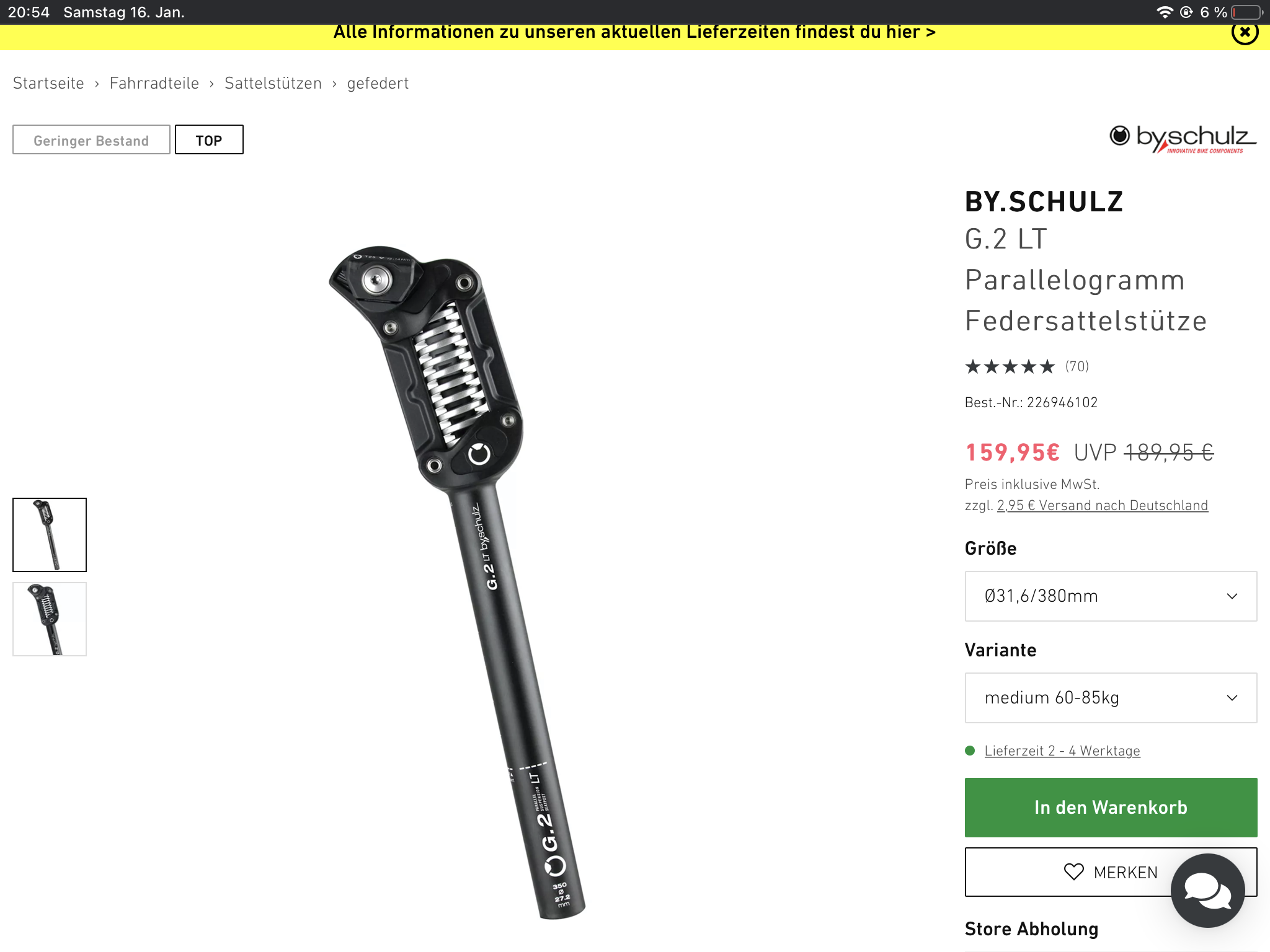Open Versand nach Deutschland shipping link
1270x952 pixels.
coord(1103,506)
